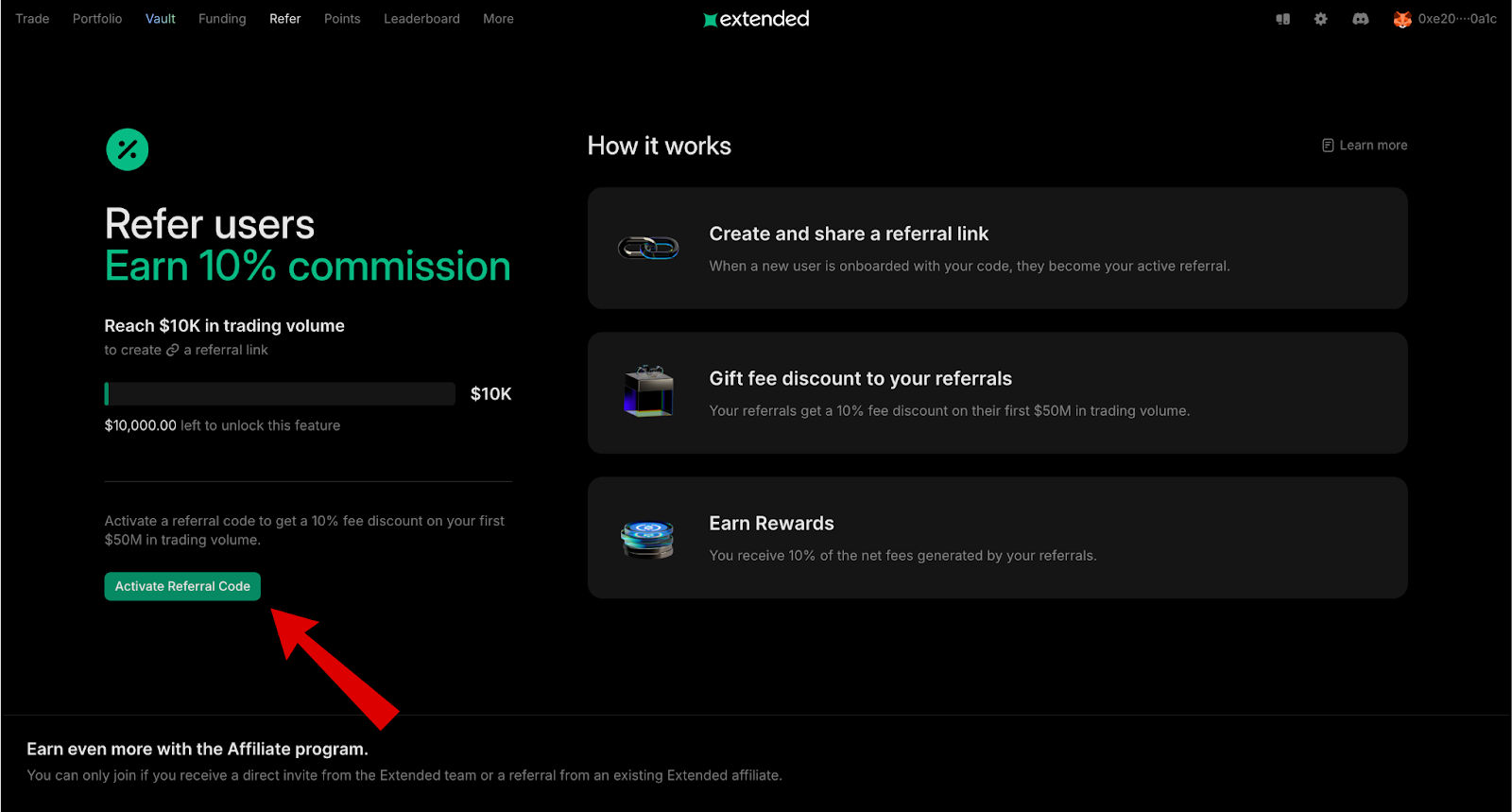Click Earn even more with the Affiliate program

coord(198,749)
